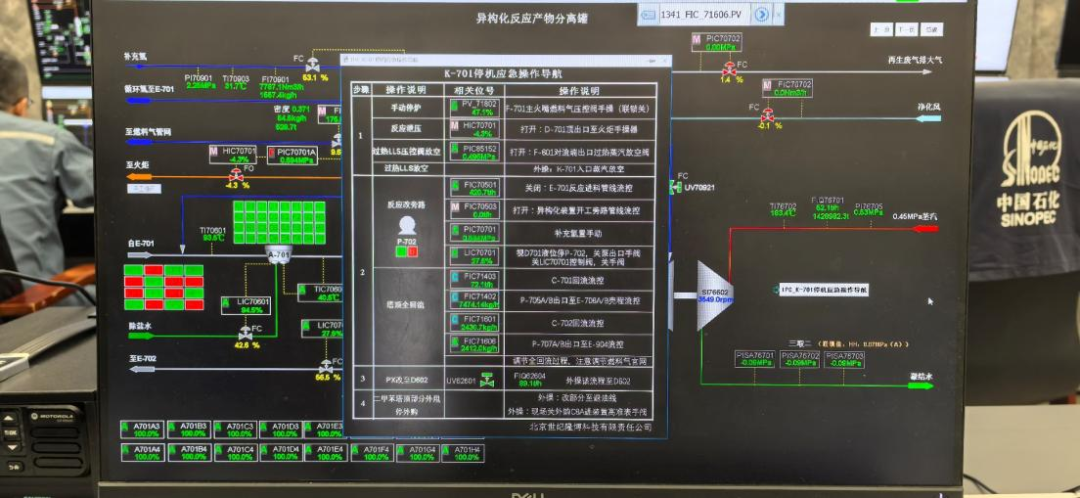The height and width of the screenshot is (498, 1080).
Task: Select fan A701C3 at 100.0%
Action: click(x=235, y=430)
